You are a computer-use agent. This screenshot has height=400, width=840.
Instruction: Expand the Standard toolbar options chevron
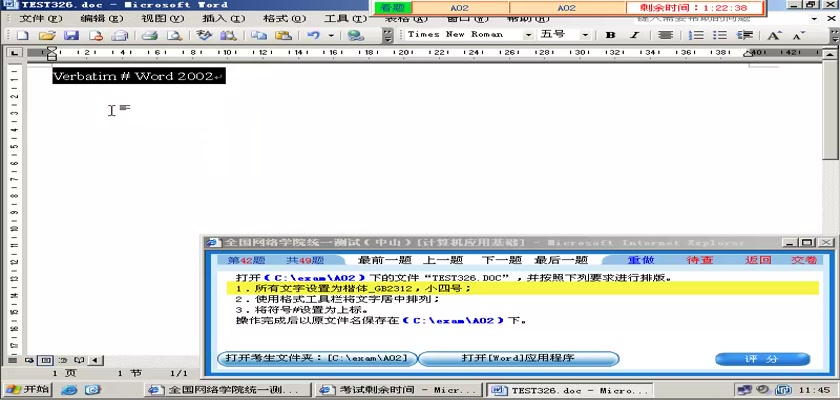coord(389,36)
